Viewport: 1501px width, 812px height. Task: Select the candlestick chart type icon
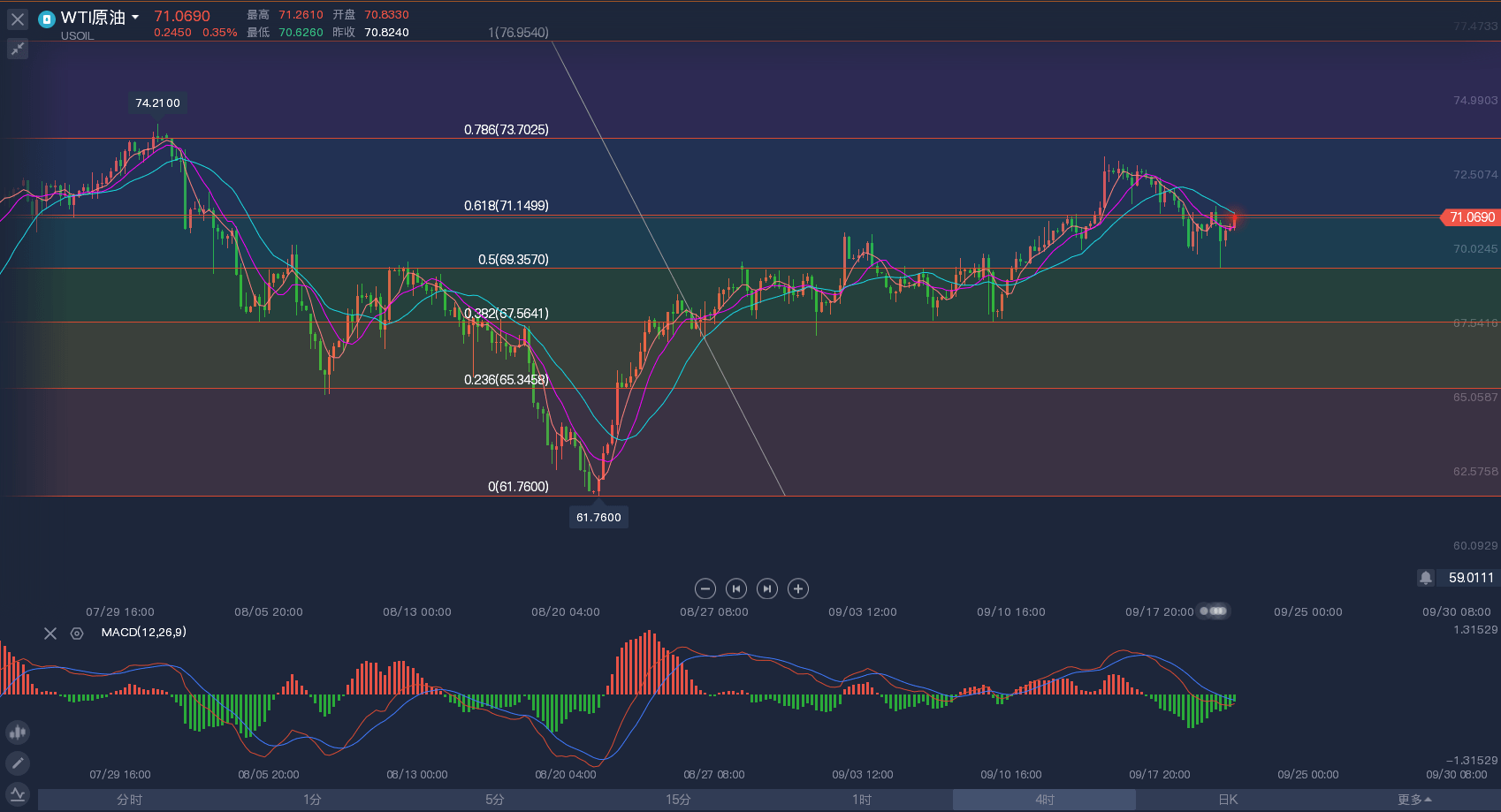[x=18, y=732]
